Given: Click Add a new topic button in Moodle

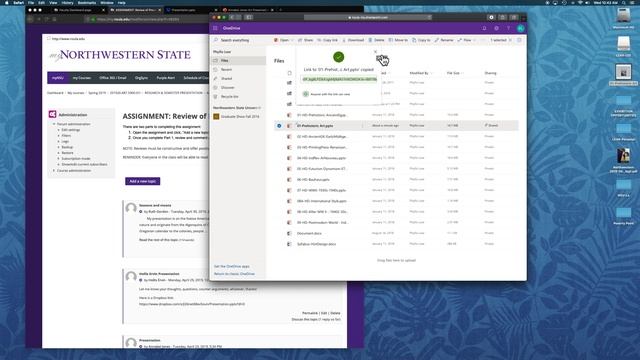Looking at the screenshot, I should coord(142,181).
